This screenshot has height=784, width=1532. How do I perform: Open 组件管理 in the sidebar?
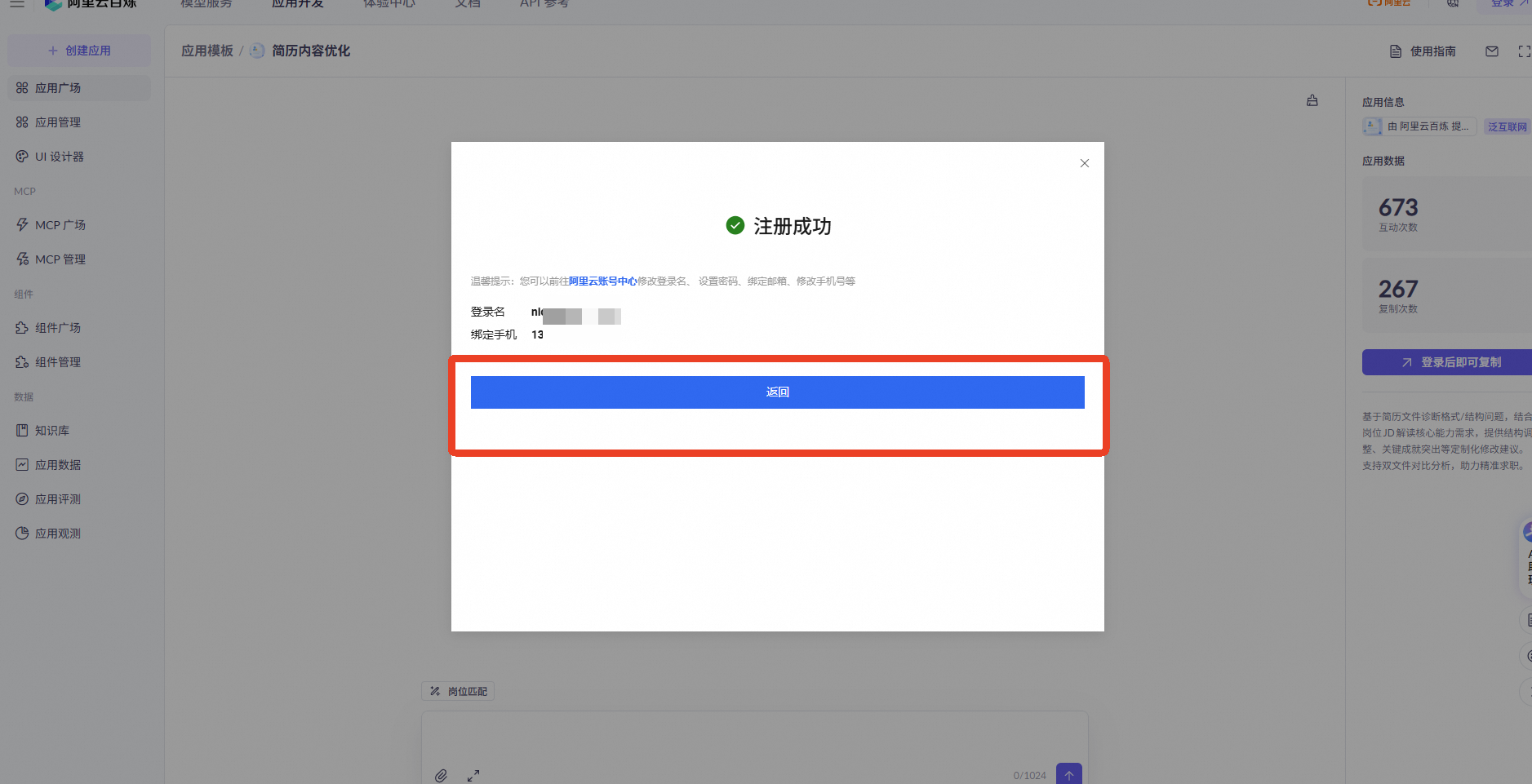[x=79, y=362]
